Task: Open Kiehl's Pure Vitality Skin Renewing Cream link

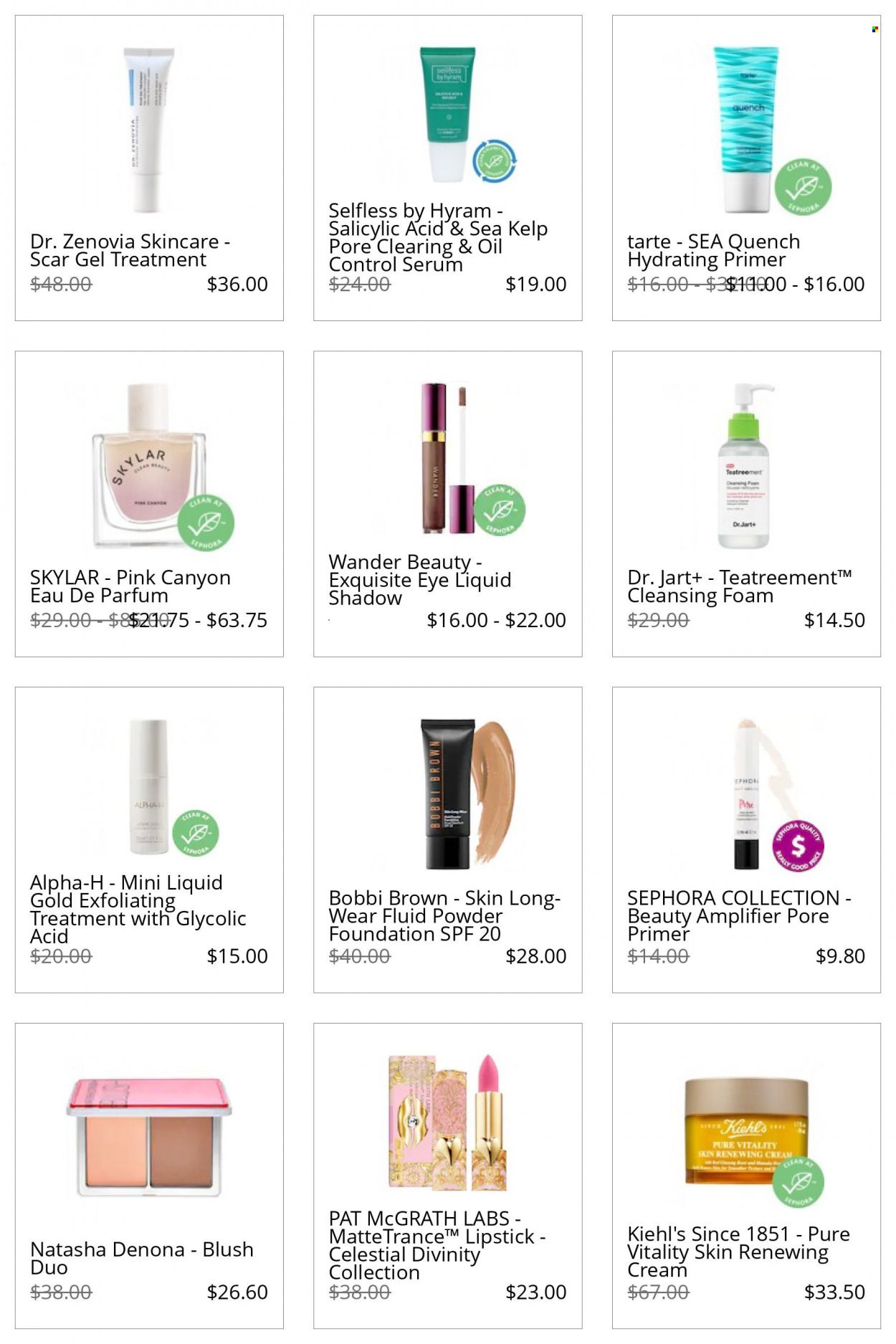Action: 738,1252
